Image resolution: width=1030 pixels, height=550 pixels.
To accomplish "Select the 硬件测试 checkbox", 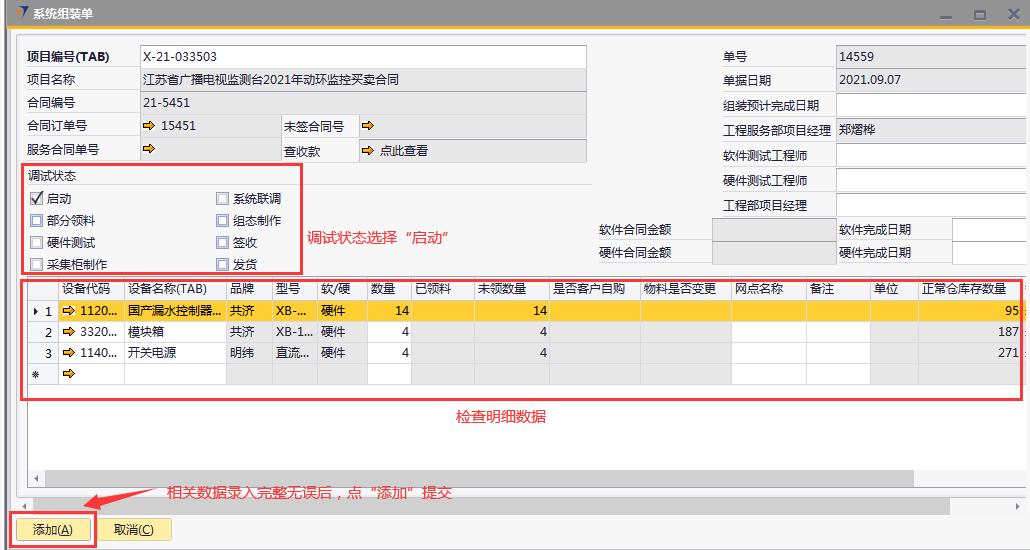I will pyautogui.click(x=37, y=243).
